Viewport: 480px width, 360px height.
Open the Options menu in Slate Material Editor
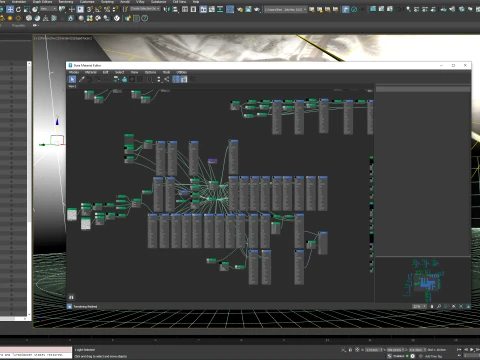(150, 72)
